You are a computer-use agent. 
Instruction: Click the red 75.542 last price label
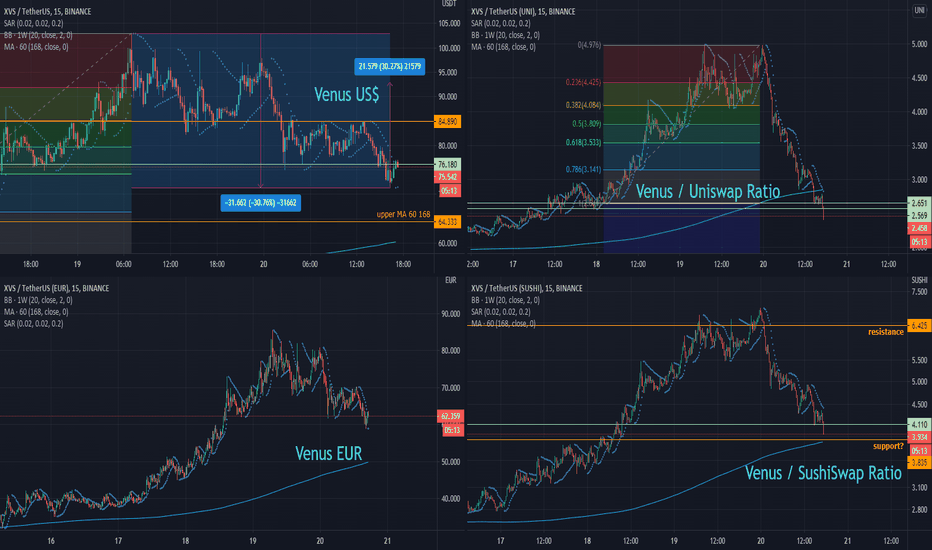click(x=447, y=177)
